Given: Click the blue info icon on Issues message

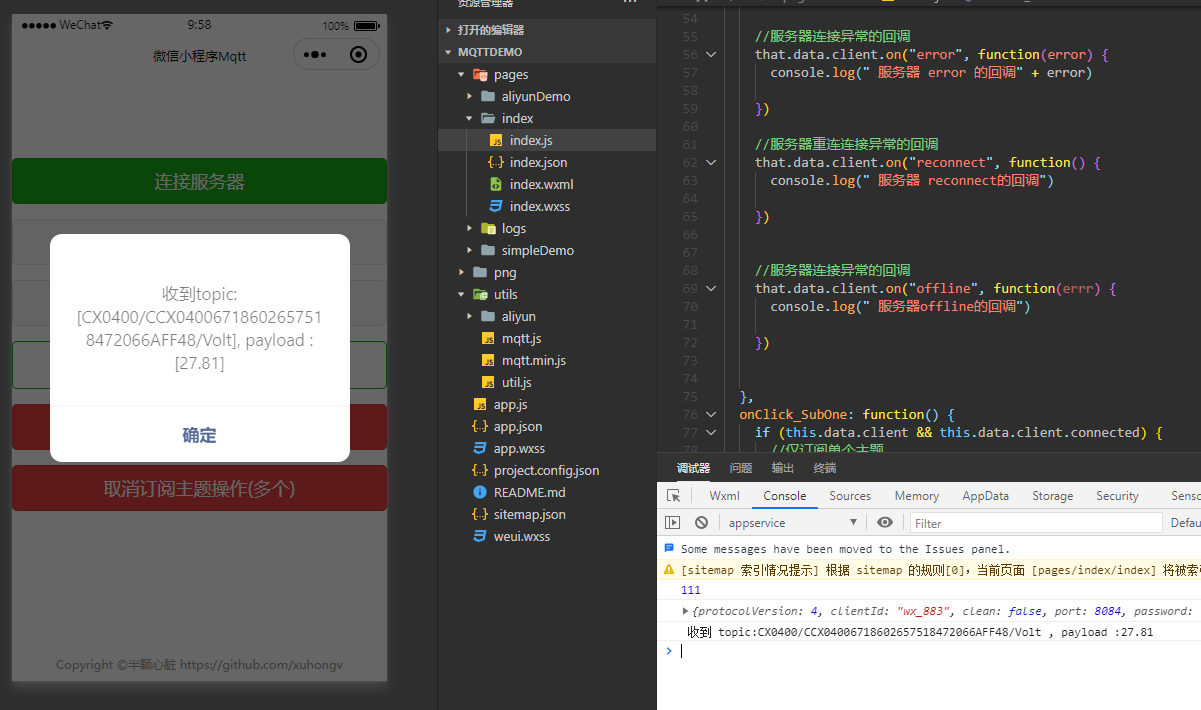Looking at the screenshot, I should tap(669, 548).
